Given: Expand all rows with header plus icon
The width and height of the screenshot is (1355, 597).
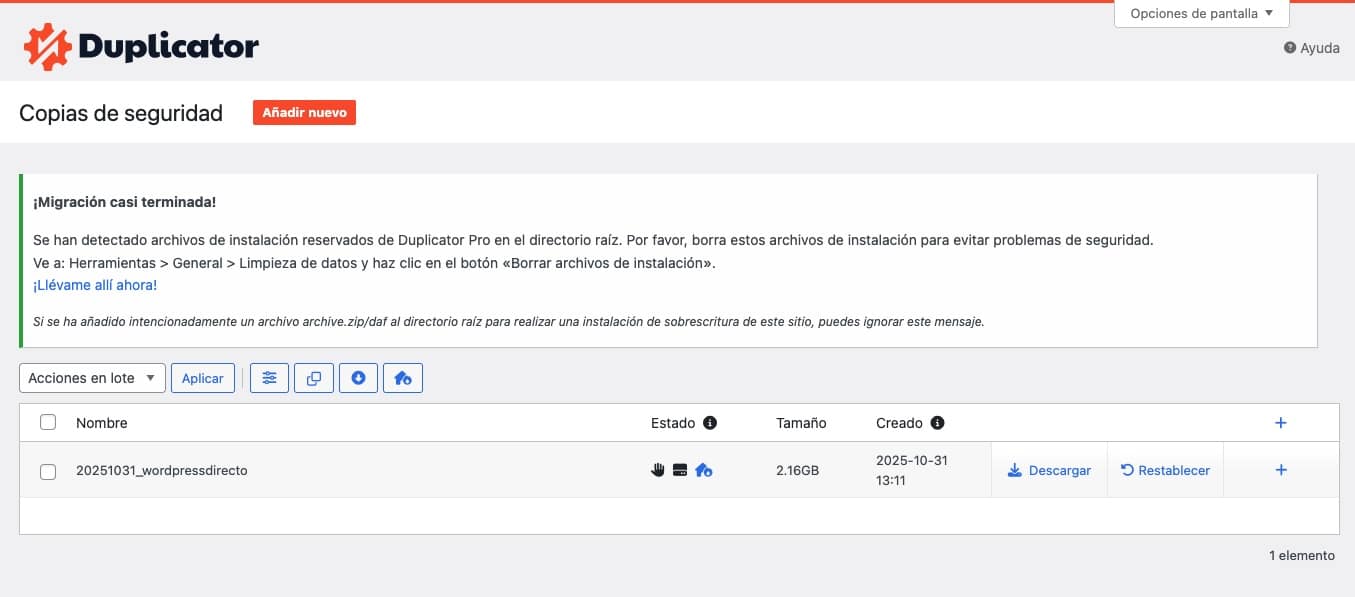Looking at the screenshot, I should pos(1281,423).
